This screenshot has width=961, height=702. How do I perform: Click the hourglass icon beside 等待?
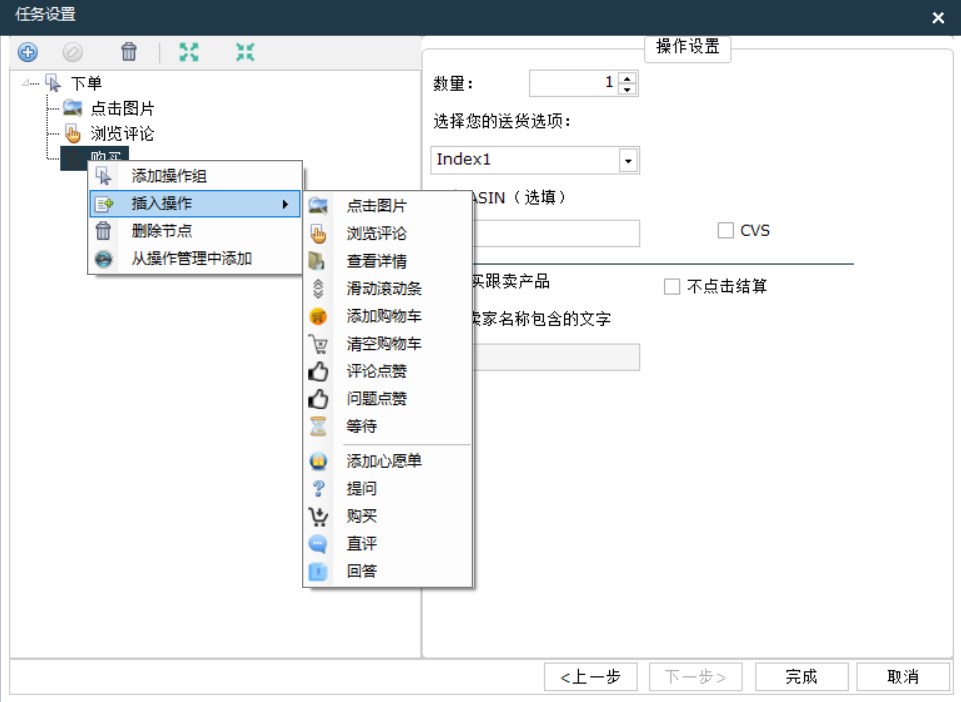point(318,426)
